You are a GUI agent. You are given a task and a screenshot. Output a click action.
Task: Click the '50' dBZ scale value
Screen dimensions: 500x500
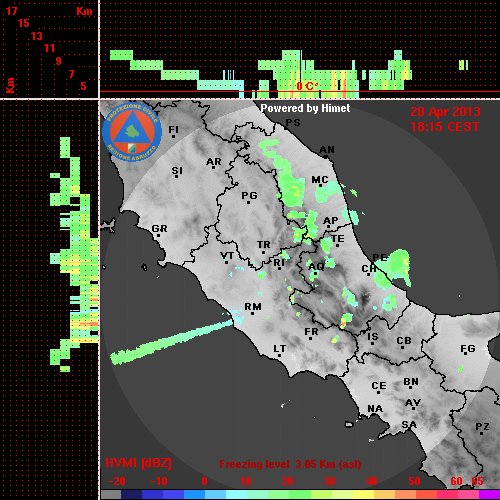click(414, 481)
